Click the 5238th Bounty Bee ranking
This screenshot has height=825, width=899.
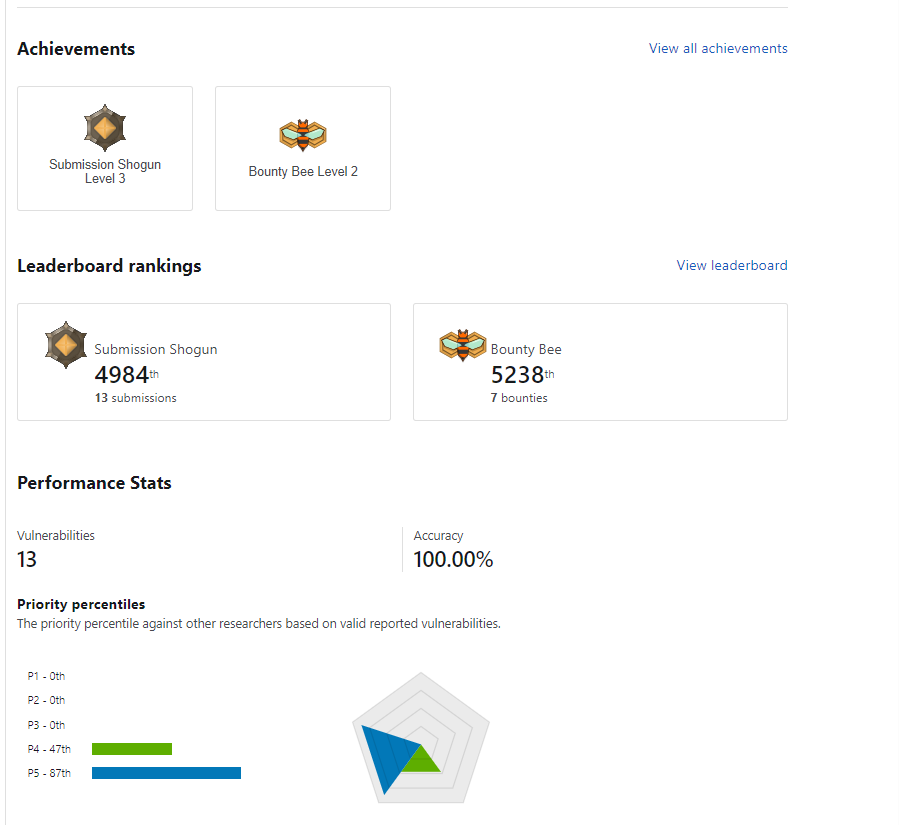pyautogui.click(x=518, y=375)
